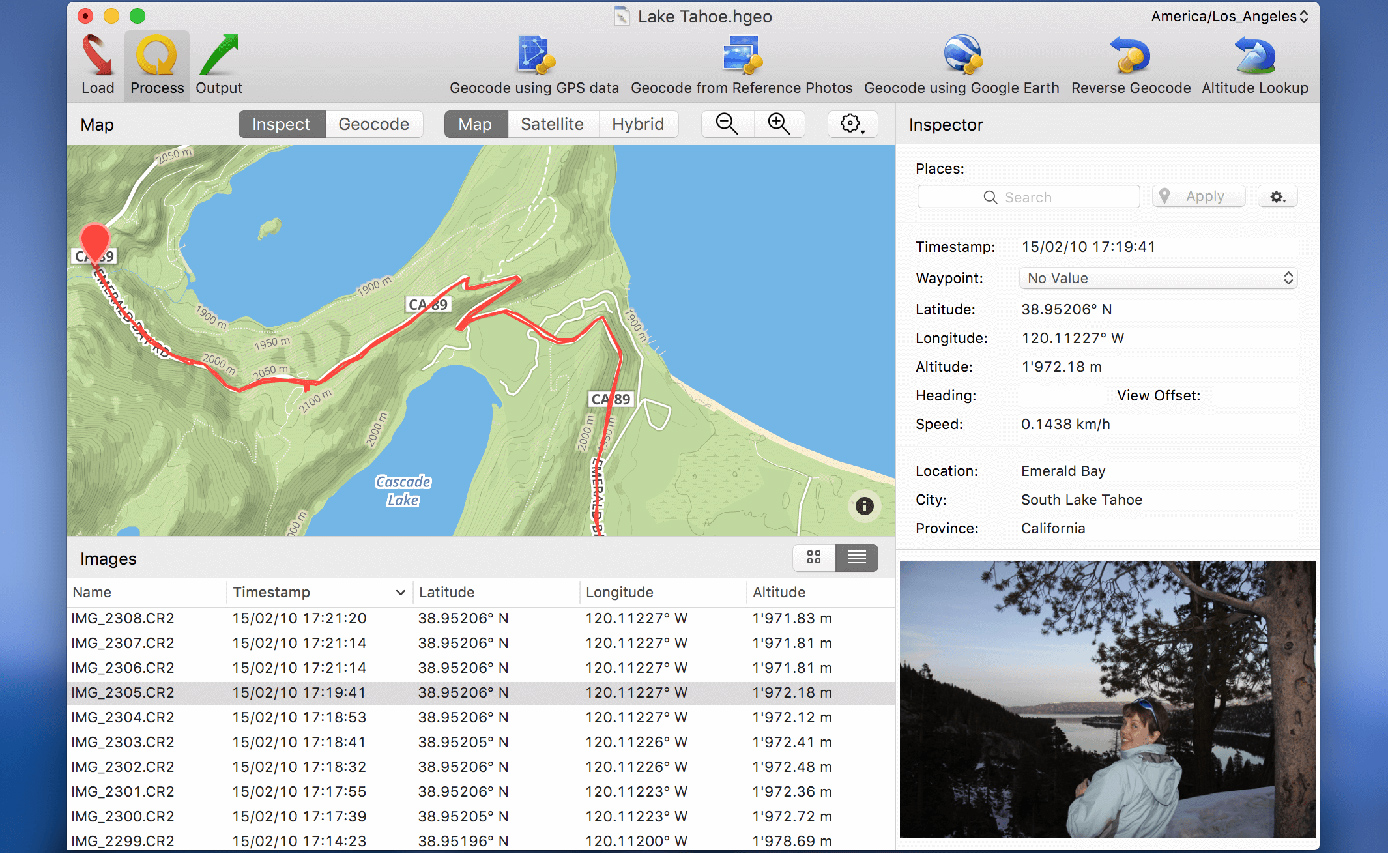Select the Process toolbar icon
This screenshot has height=853, width=1388.
157,65
